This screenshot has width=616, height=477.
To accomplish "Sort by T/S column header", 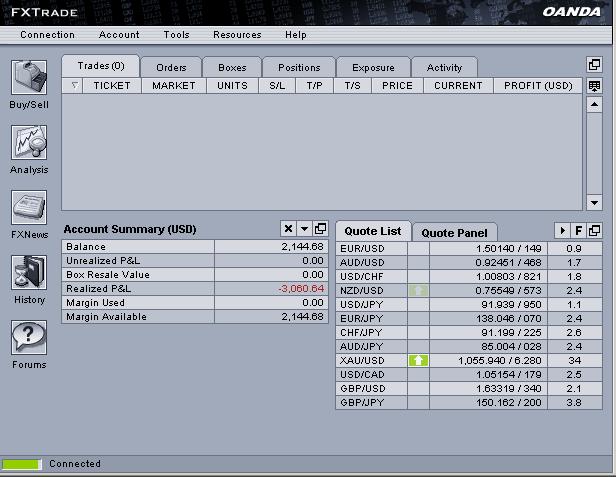I will [352, 86].
